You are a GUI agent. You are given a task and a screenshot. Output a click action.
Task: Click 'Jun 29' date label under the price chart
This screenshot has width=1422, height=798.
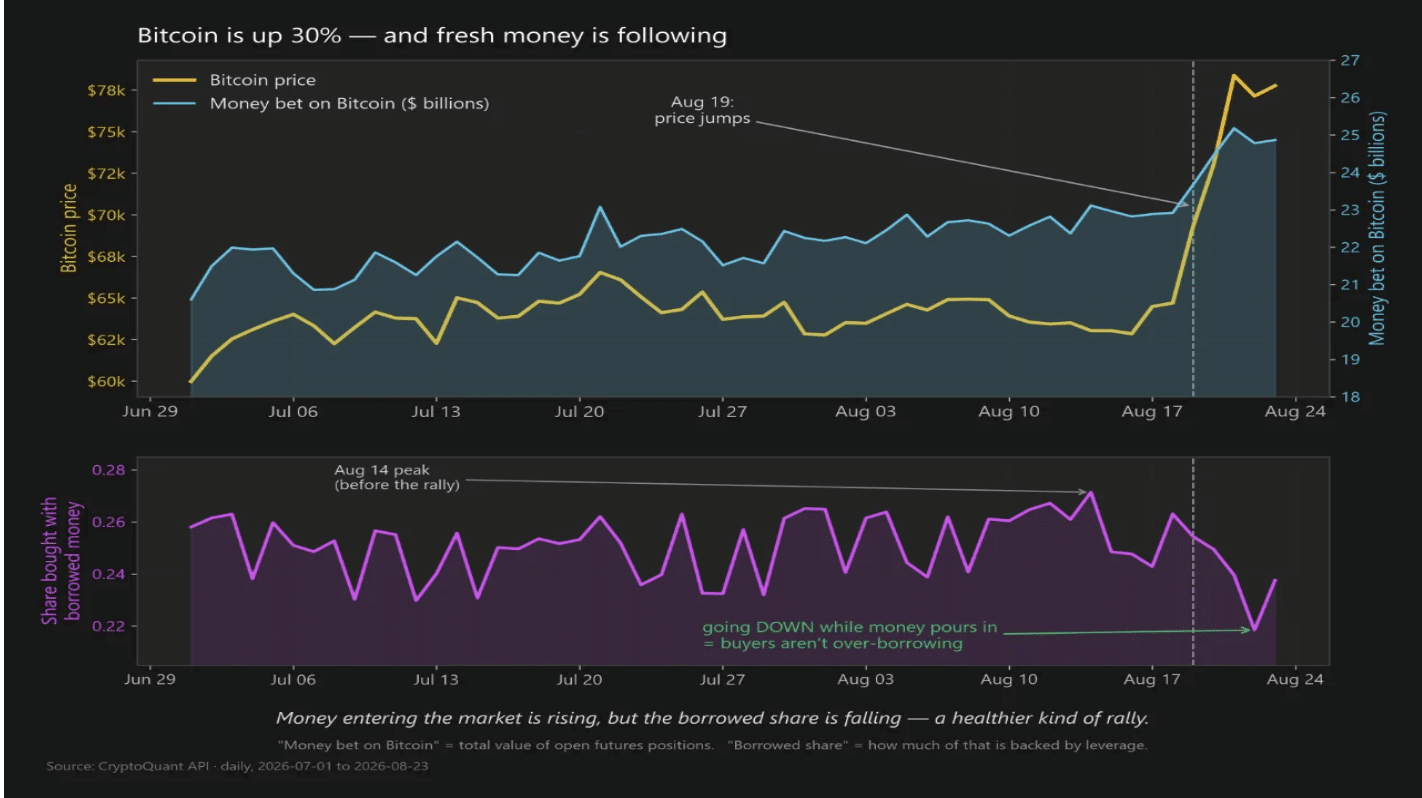(x=150, y=411)
